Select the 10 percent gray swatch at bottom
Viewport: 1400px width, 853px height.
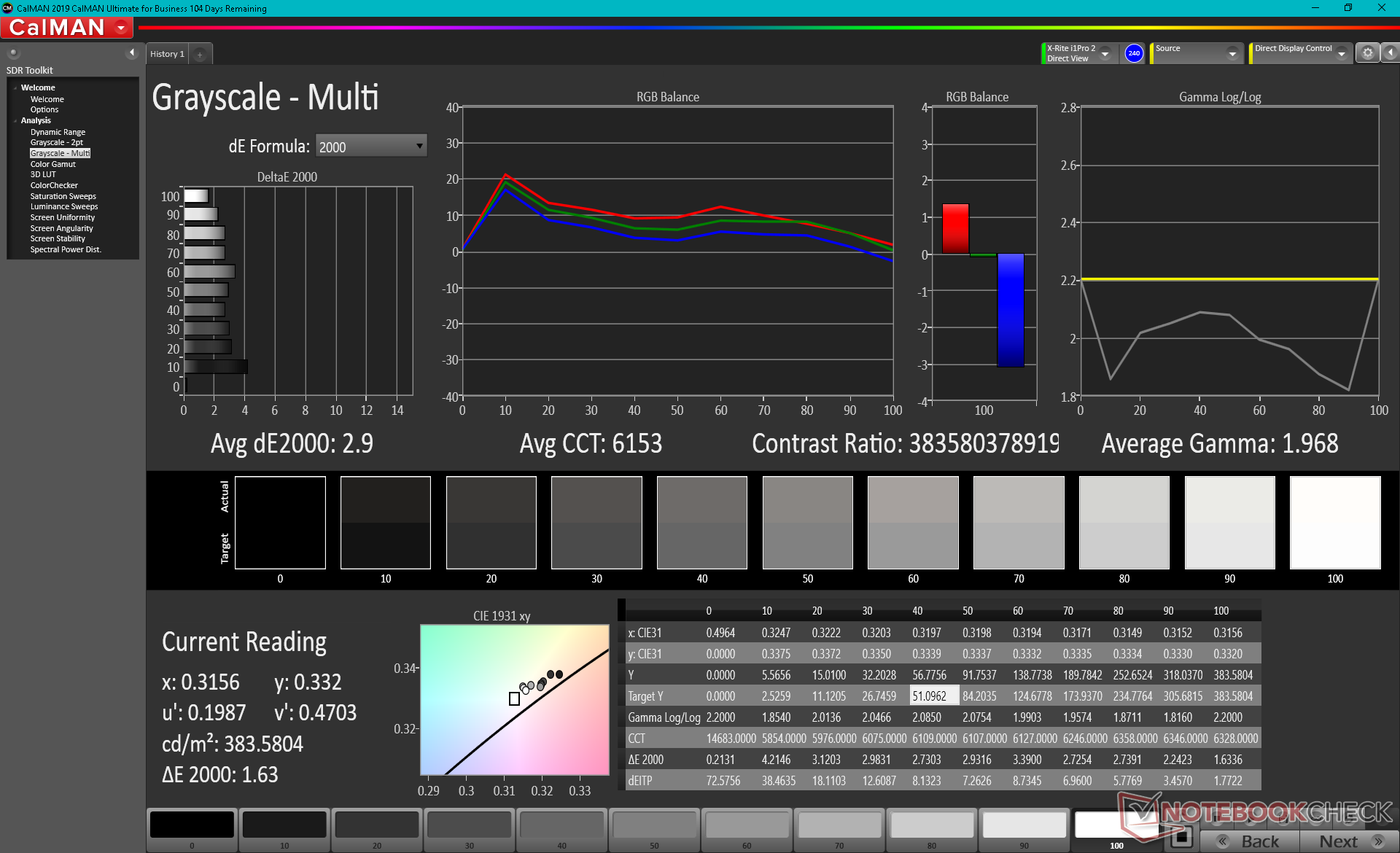pos(284,826)
